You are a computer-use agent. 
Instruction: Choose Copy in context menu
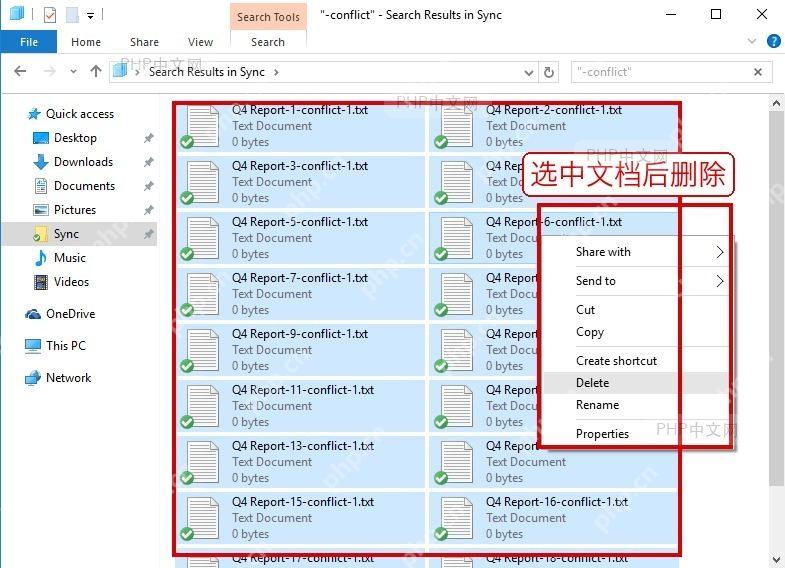(636, 332)
